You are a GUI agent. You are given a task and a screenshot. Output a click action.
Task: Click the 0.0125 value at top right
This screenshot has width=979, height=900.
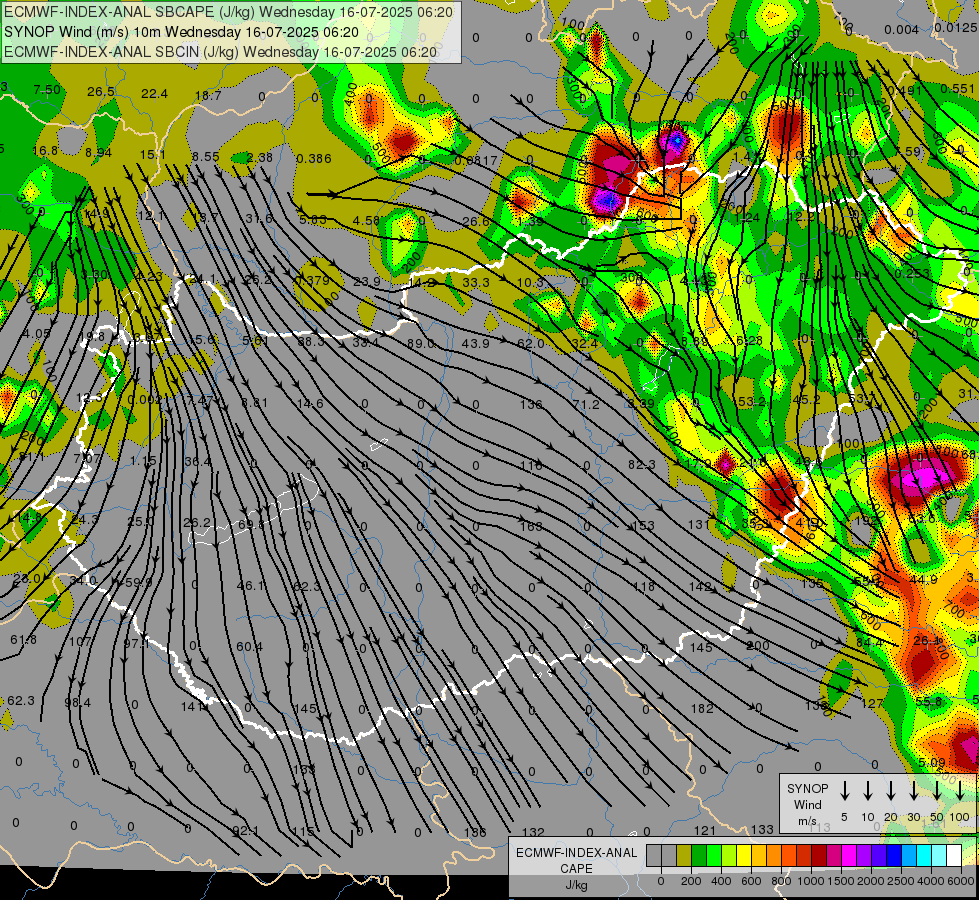click(x=956, y=27)
